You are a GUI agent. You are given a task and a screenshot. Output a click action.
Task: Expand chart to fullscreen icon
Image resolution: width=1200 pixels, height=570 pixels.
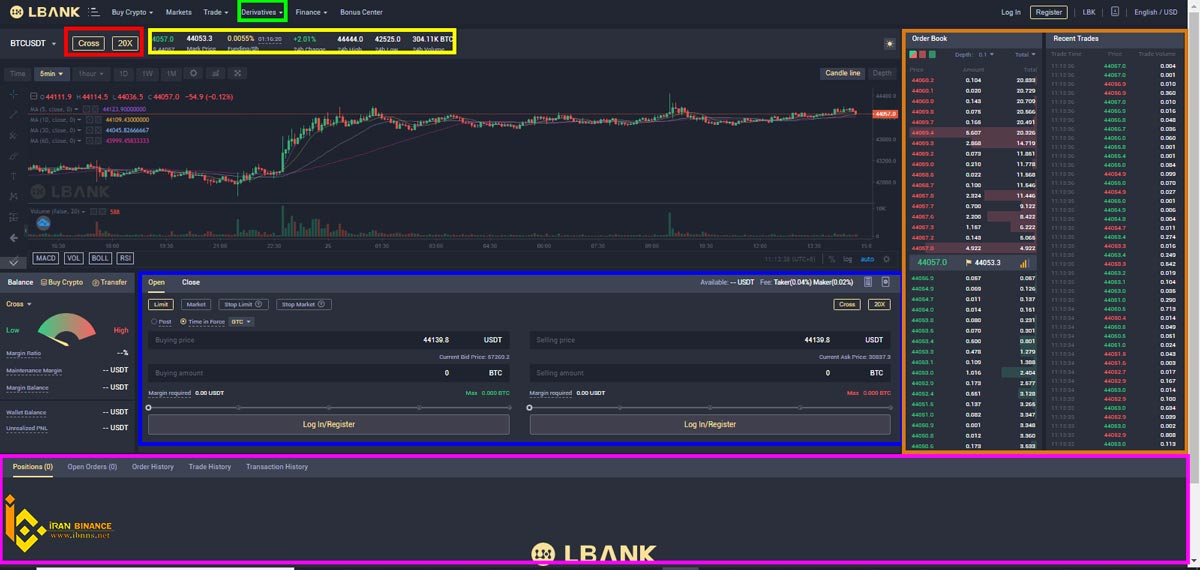point(237,73)
